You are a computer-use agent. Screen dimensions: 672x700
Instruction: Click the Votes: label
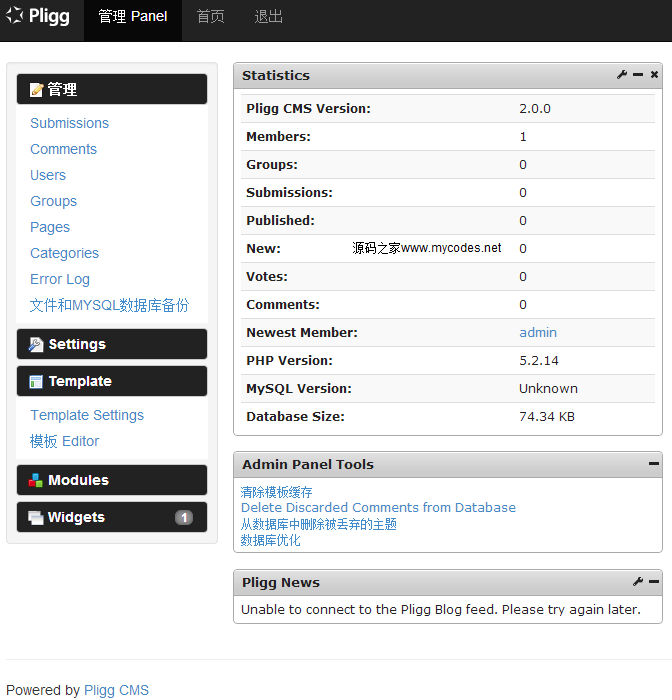[267, 277]
